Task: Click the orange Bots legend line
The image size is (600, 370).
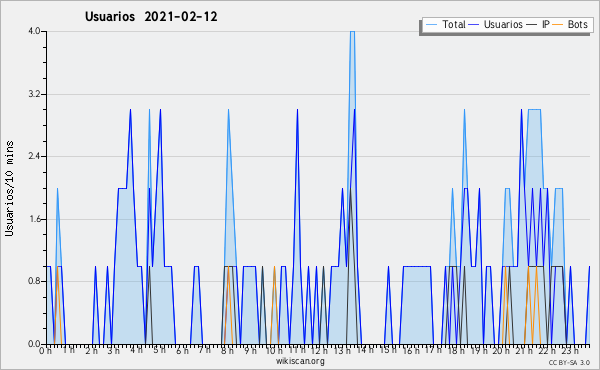Action: tap(558, 25)
